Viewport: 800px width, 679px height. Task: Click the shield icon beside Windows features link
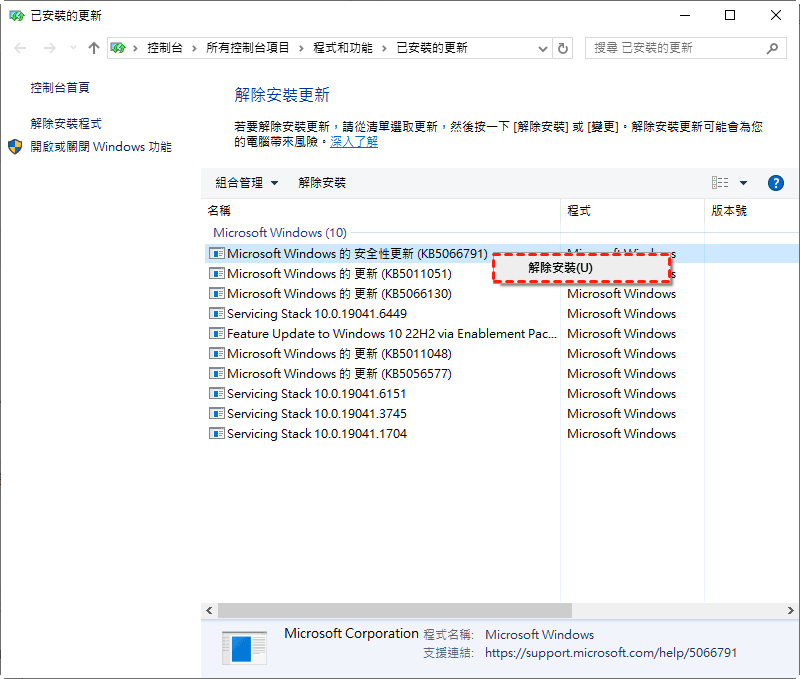[x=15, y=147]
